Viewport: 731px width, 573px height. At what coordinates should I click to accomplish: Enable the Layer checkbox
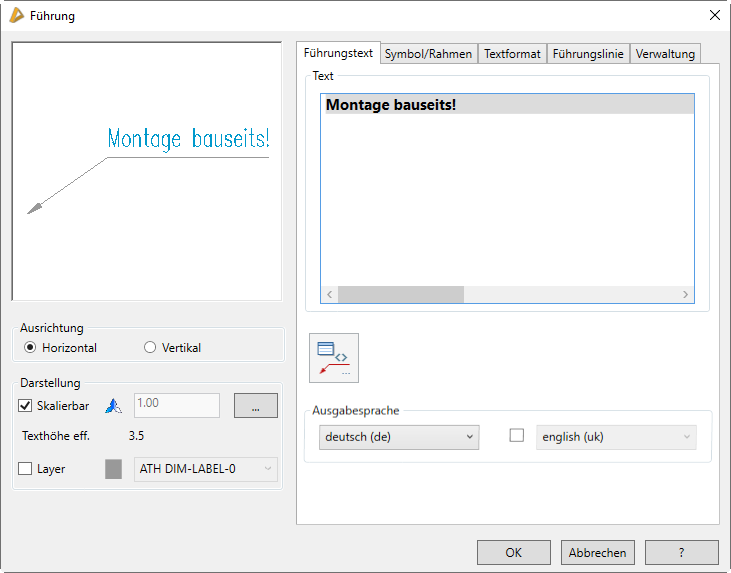pos(26,469)
